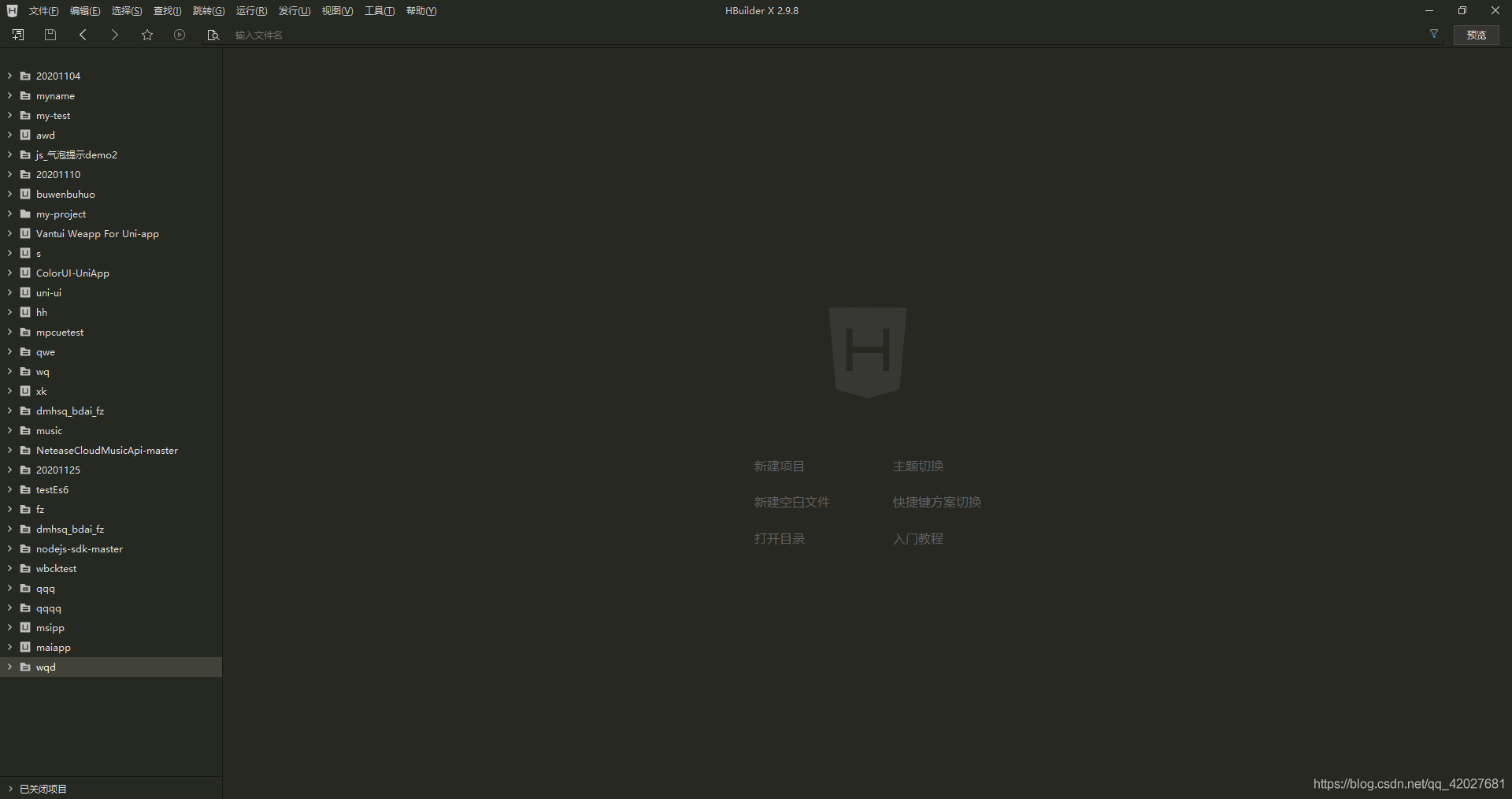Image resolution: width=1512 pixels, height=799 pixels.
Task: Go back with the left arrow icon
Action: tap(83, 35)
